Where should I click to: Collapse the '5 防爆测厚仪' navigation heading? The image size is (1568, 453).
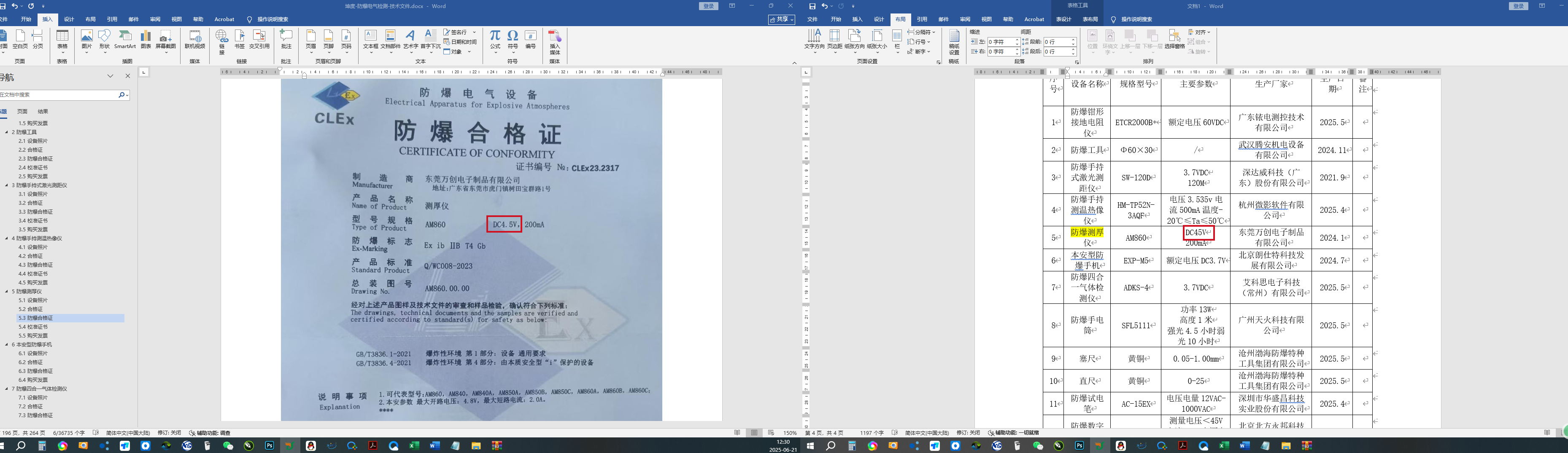7,291
